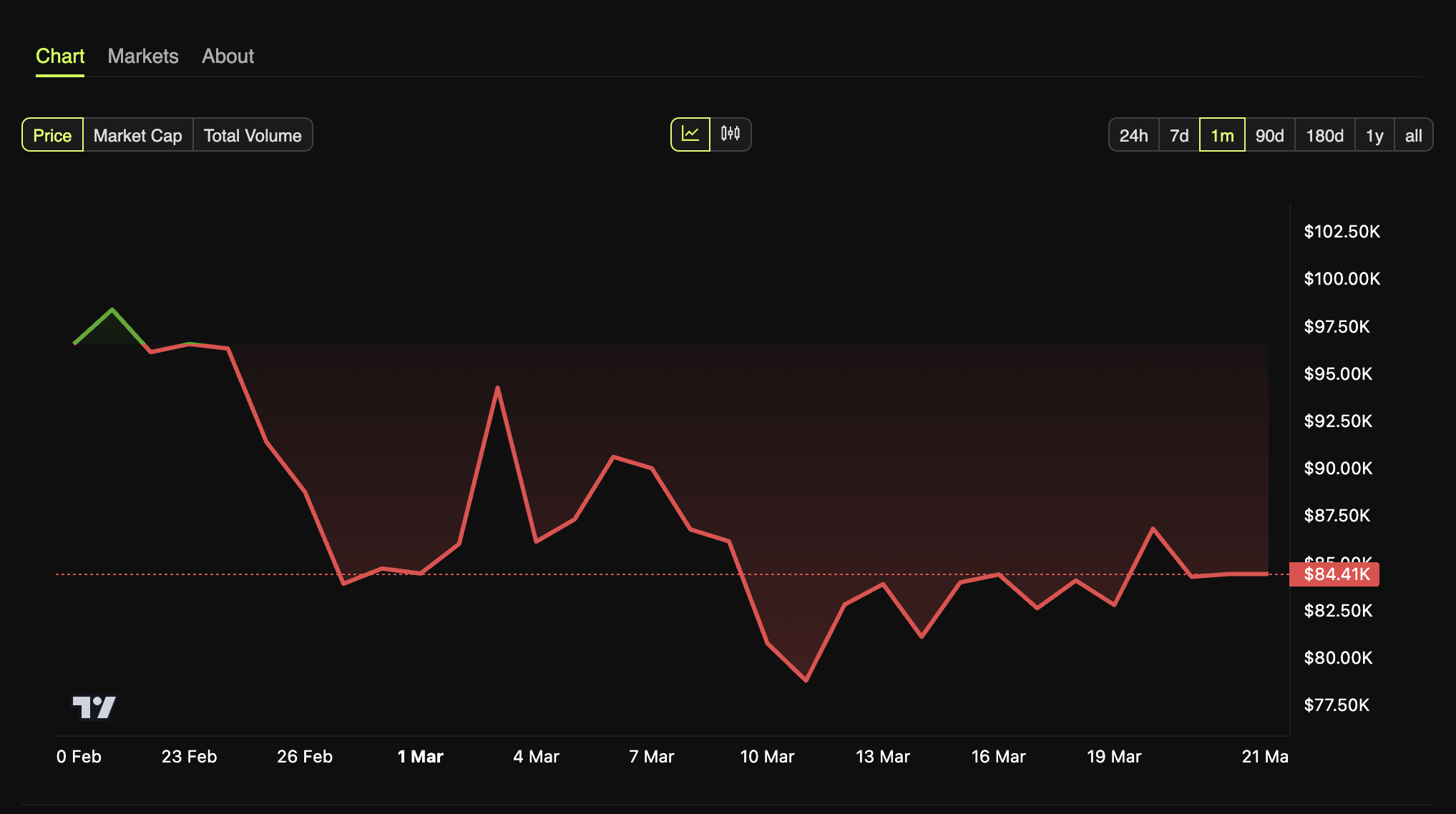Click the $100.00K price axis label
Image resolution: width=1456 pixels, height=814 pixels.
click(x=1342, y=279)
